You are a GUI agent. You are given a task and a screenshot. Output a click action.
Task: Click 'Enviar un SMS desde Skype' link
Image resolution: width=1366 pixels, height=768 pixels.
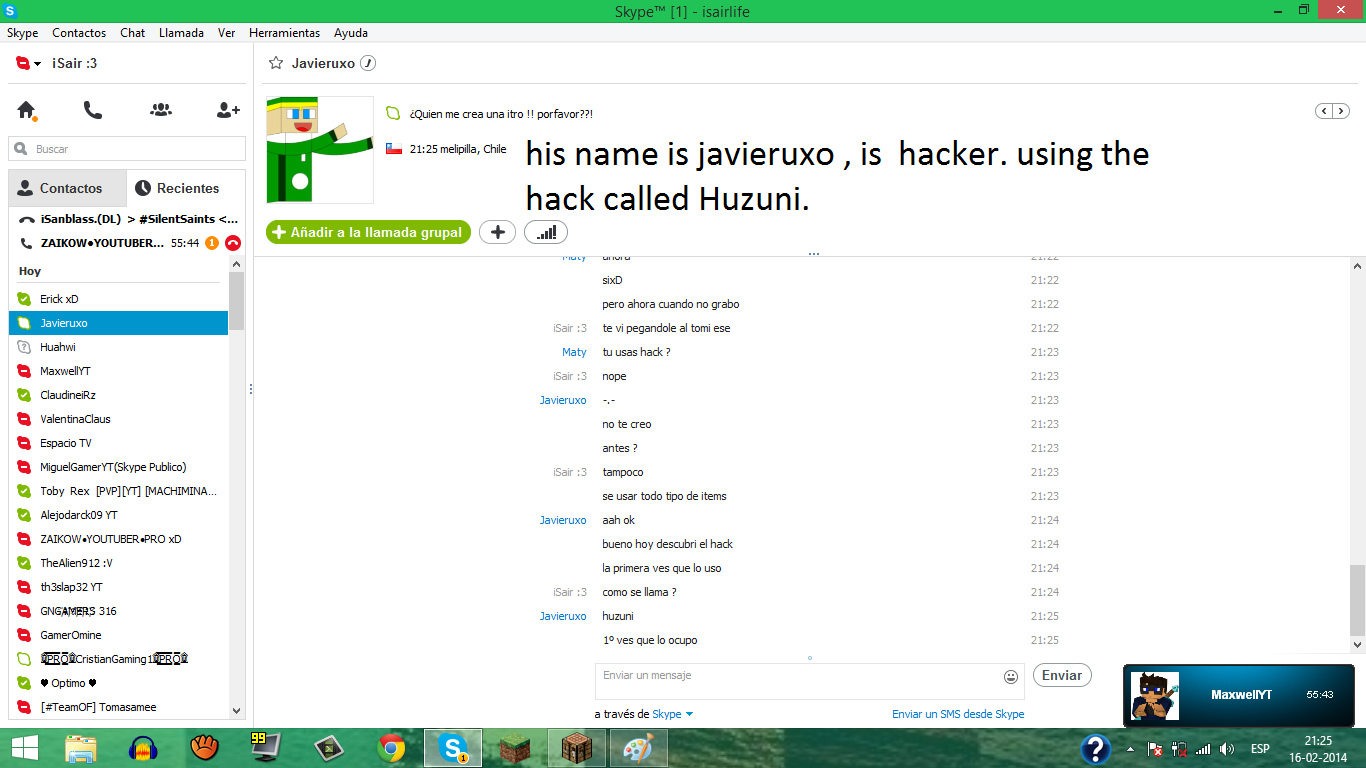tap(958, 714)
